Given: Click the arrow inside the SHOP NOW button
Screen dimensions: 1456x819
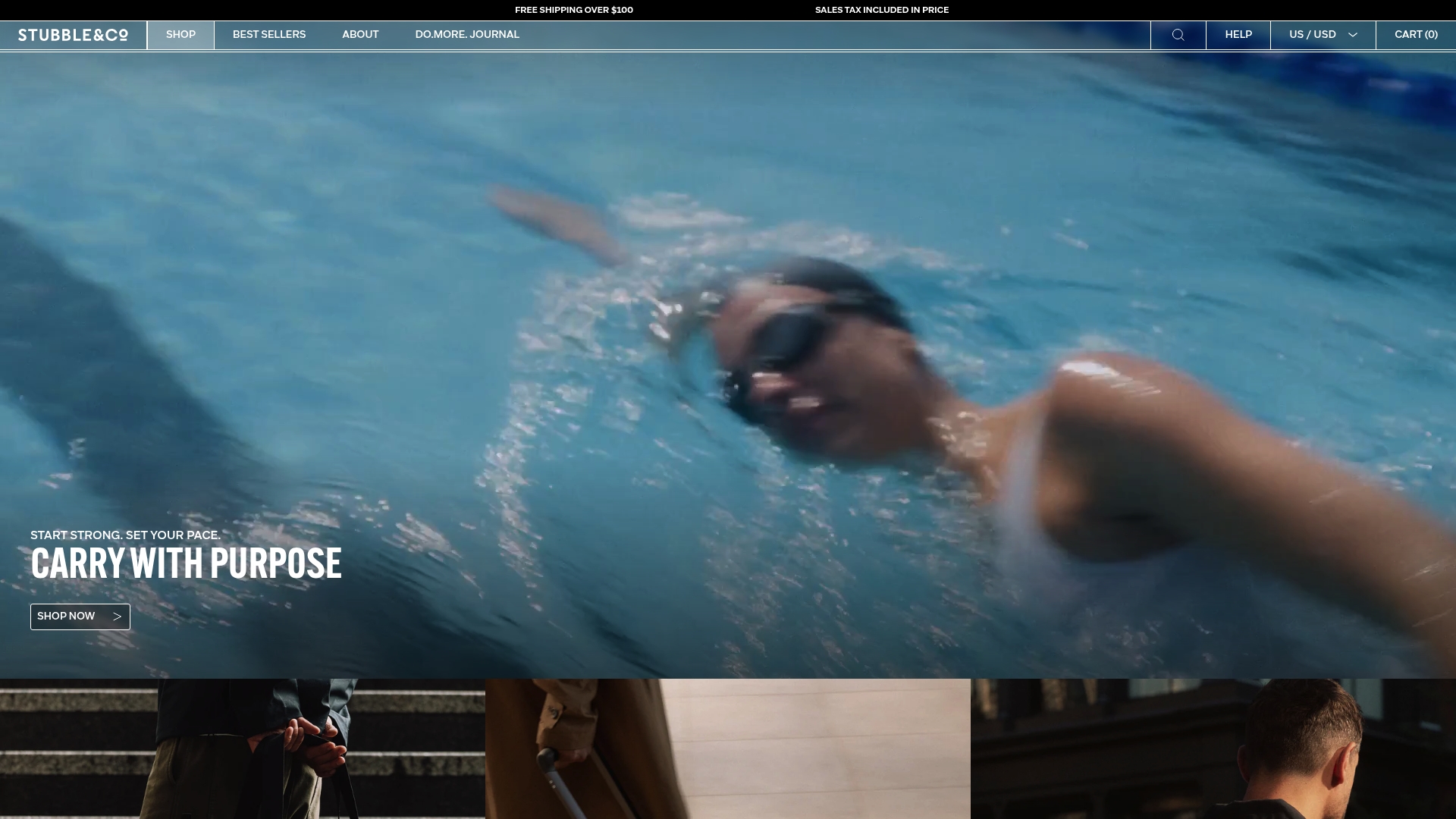Looking at the screenshot, I should [x=118, y=617].
